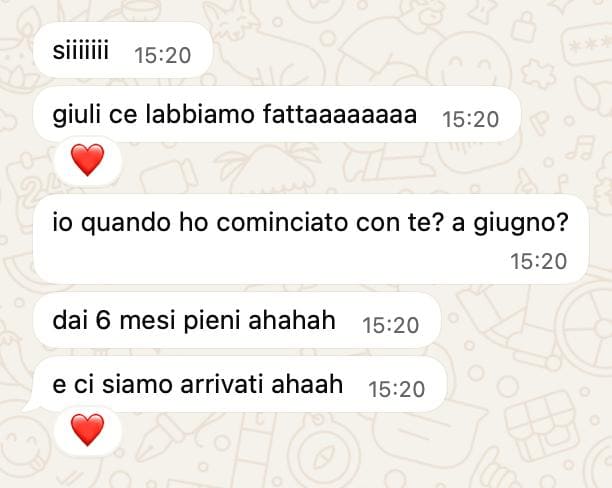Select the 'giuli ce labbiamo fattaaaaaaaa' message
The height and width of the screenshot is (488, 612).
click(277, 114)
